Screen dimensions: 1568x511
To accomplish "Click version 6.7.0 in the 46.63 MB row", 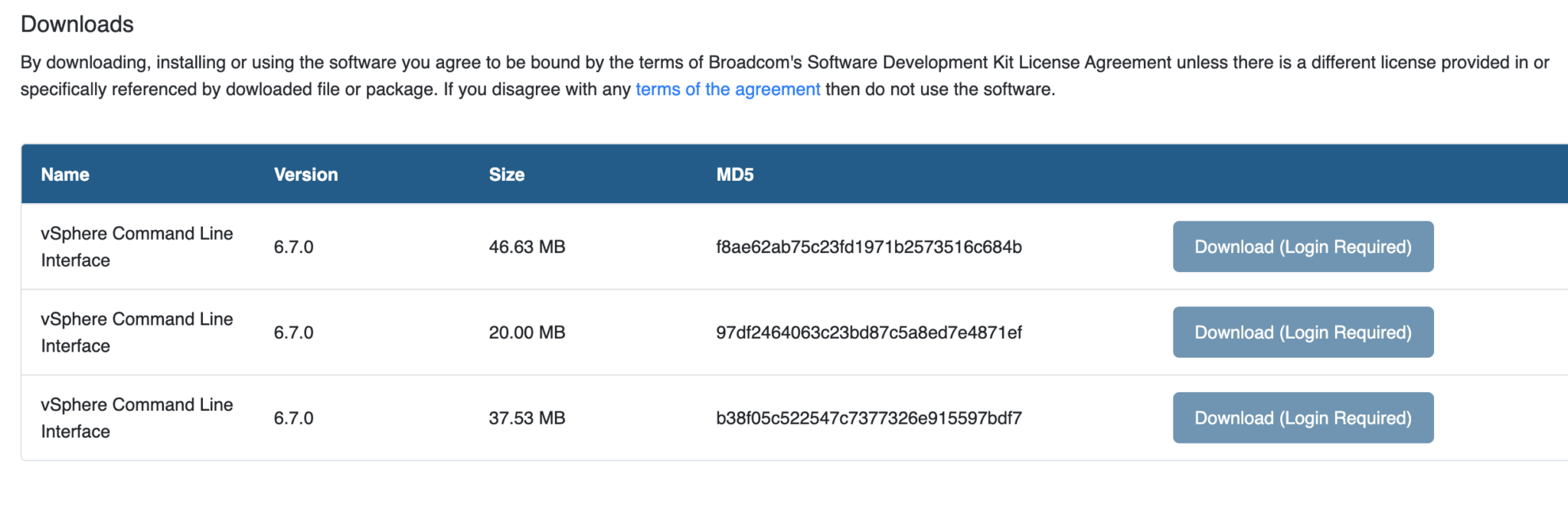I will 293,247.
